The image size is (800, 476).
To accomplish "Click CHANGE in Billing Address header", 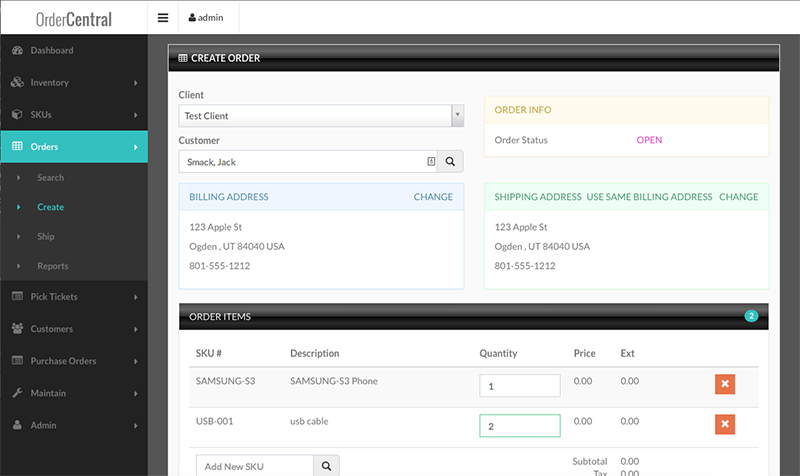I will coord(433,197).
